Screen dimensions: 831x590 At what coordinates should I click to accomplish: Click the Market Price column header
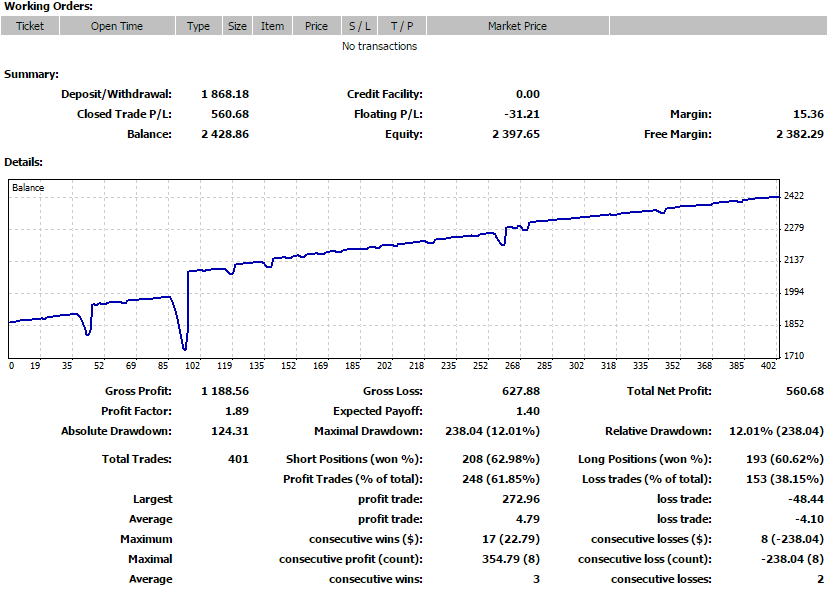(517, 26)
